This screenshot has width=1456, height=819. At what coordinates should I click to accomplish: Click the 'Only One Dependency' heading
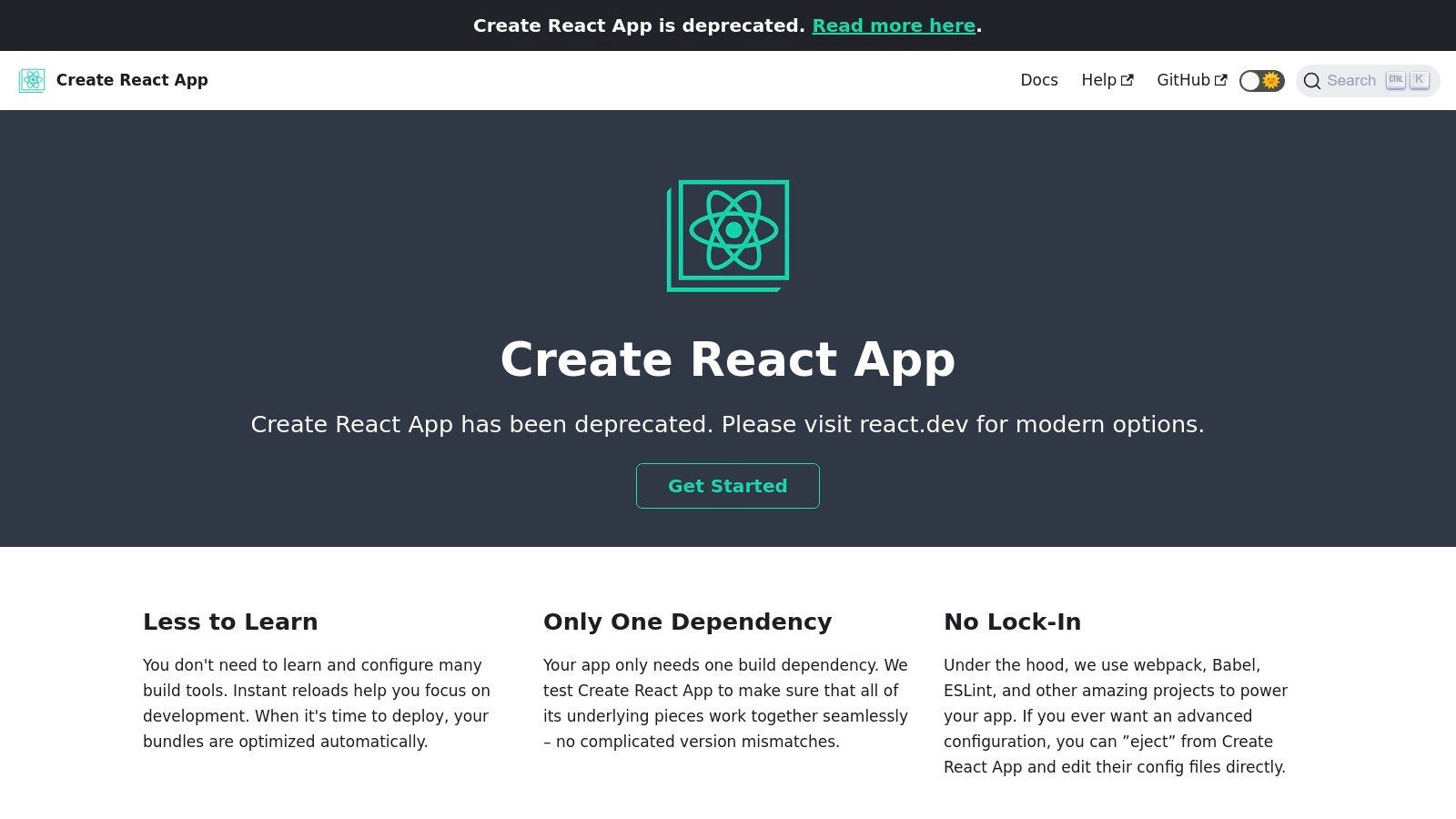[x=688, y=622]
